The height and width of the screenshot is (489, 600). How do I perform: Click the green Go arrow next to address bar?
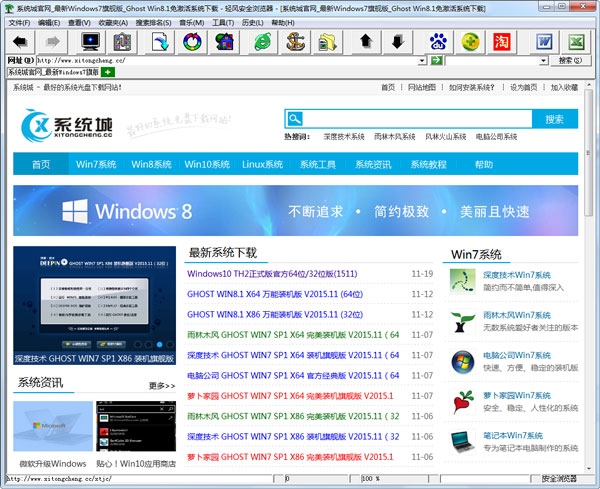click(436, 60)
